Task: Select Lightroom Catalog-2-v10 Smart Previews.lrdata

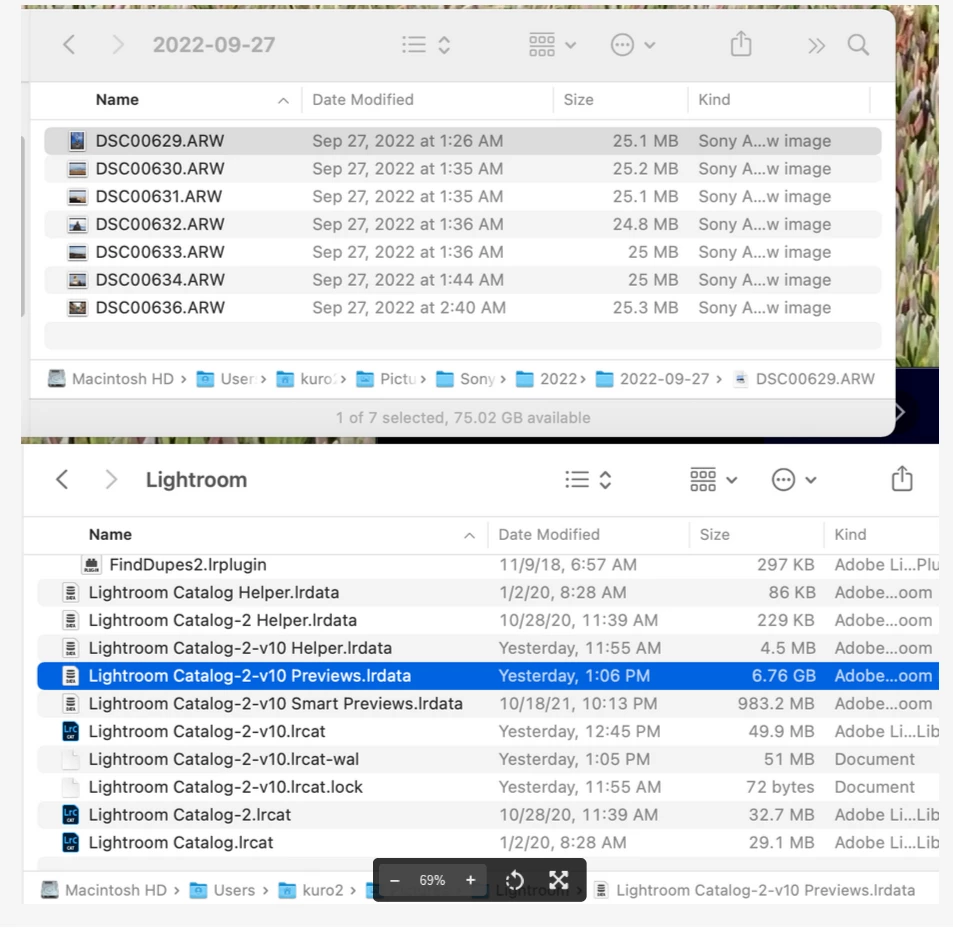Action: pos(488,704)
